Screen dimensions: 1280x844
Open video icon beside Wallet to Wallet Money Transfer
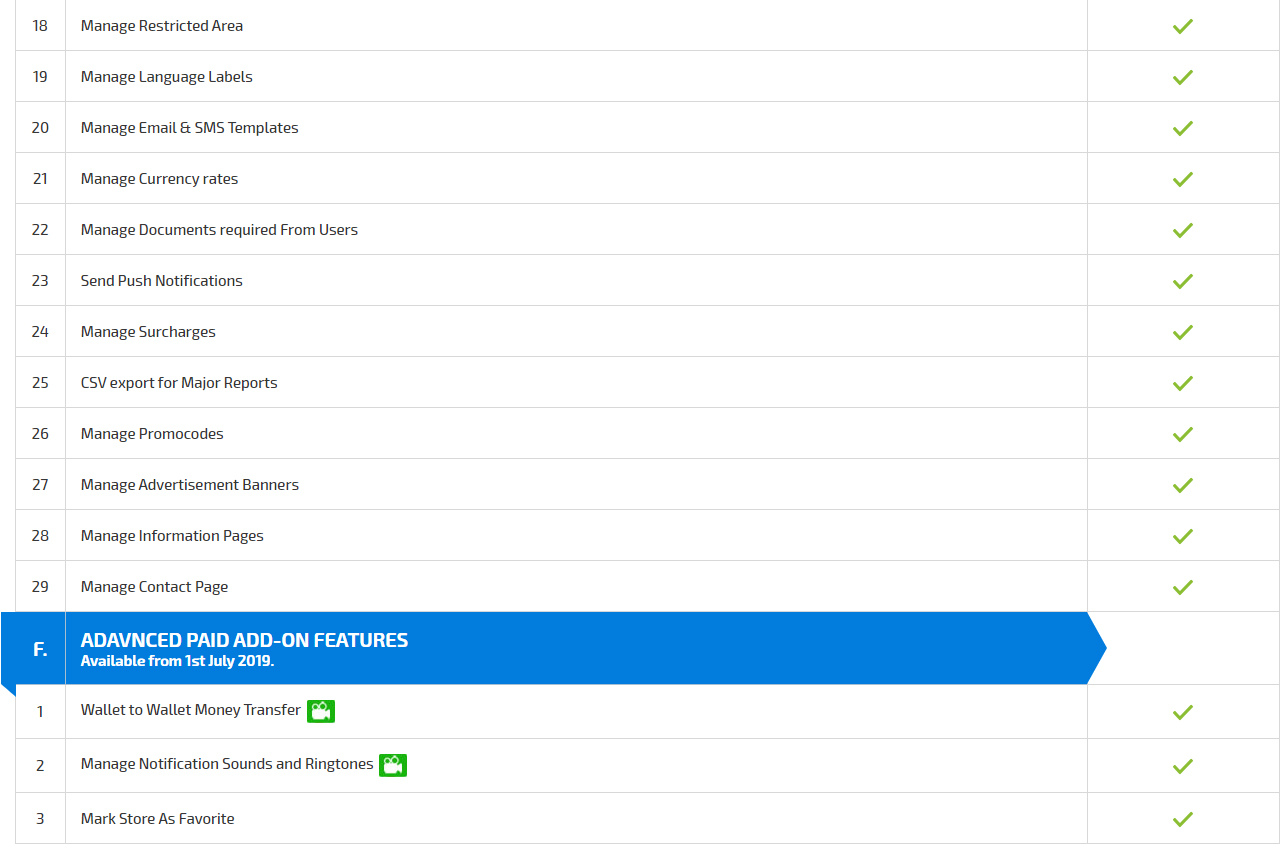[321, 711]
